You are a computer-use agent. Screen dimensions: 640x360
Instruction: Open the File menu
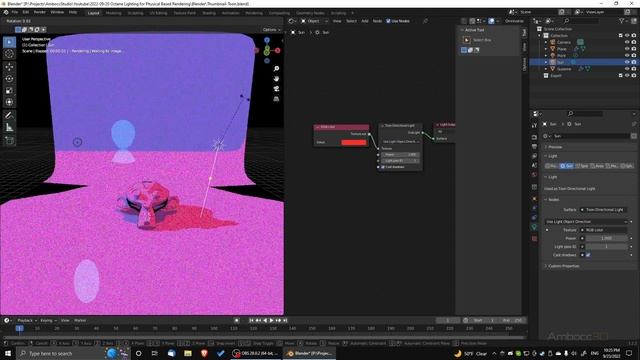pyautogui.click(x=15, y=12)
